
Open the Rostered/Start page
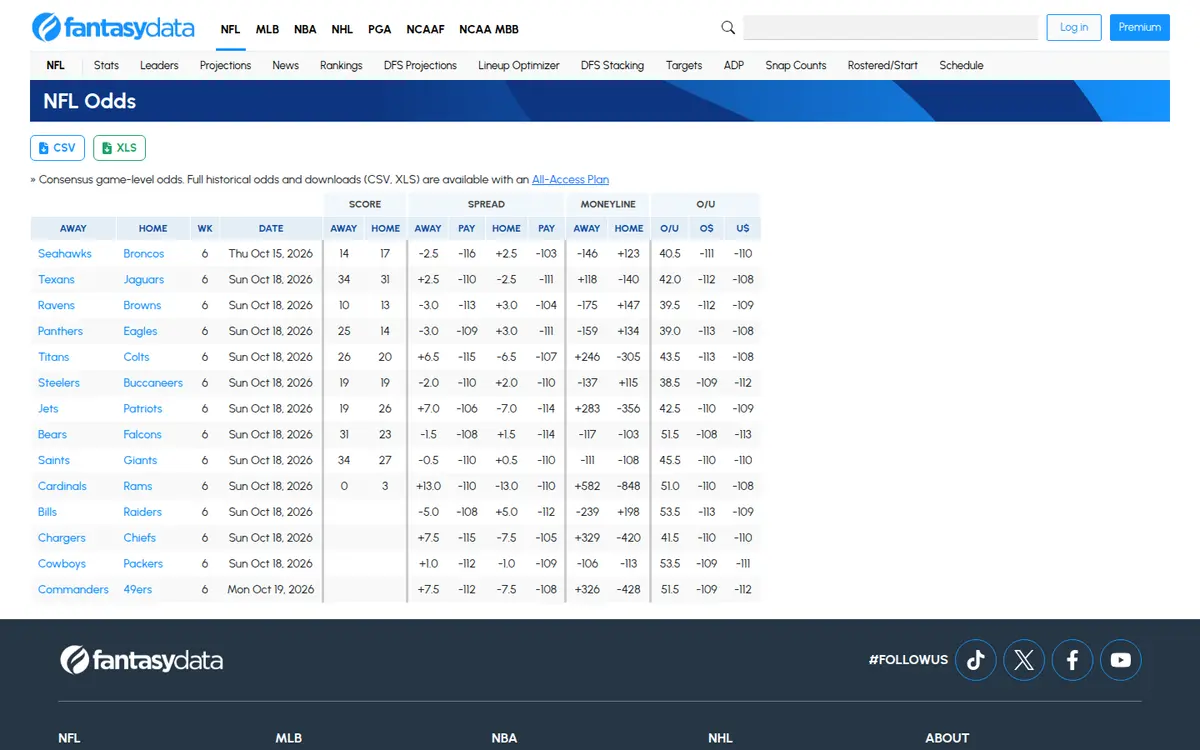[883, 65]
